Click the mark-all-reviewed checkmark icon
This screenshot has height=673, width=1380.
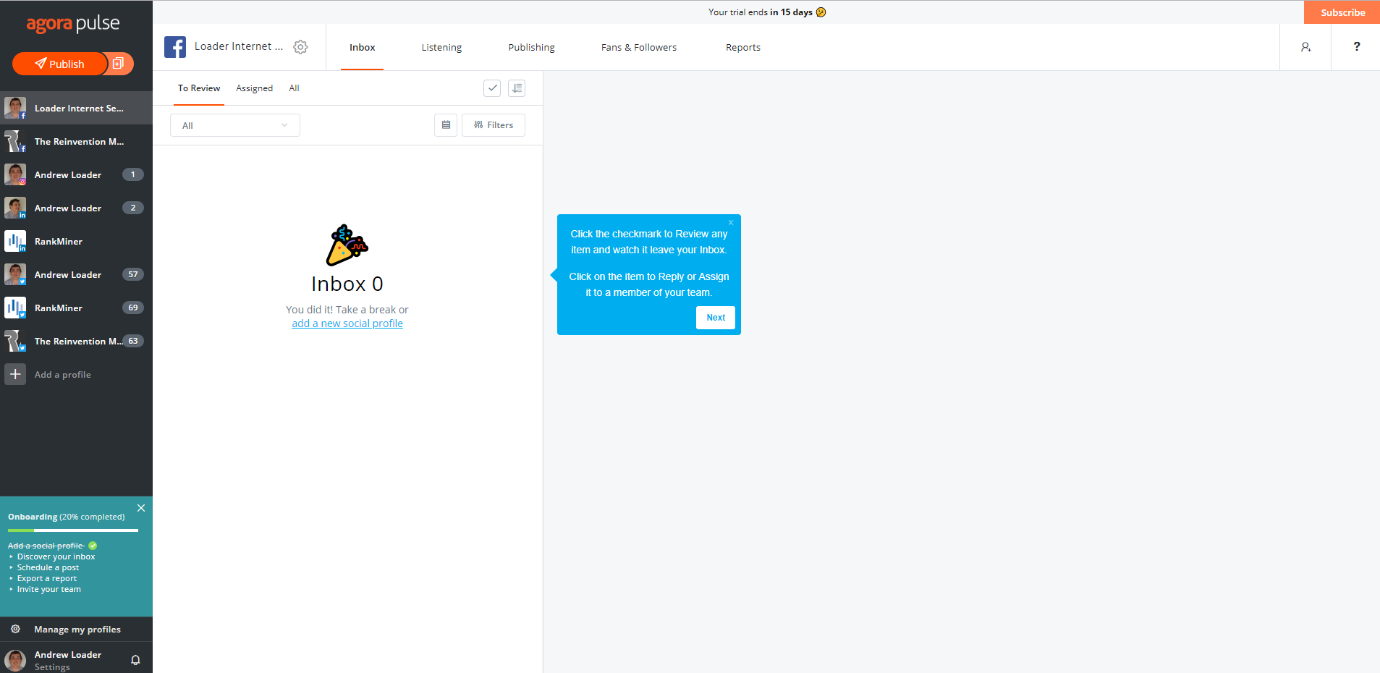click(x=492, y=88)
